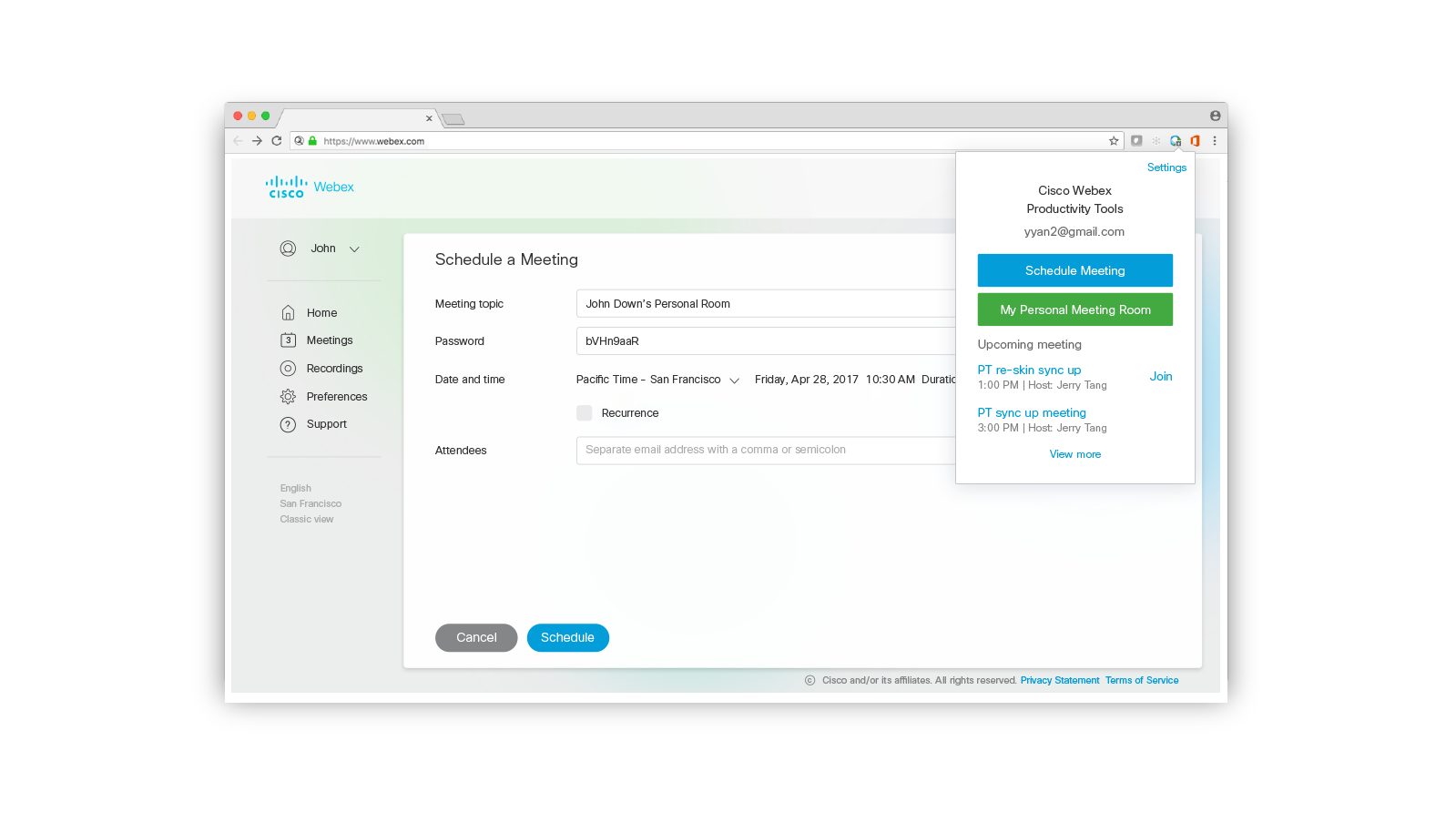The image size is (1456, 822).
Task: Click the webex.com address bar URL
Action: pyautogui.click(x=374, y=141)
